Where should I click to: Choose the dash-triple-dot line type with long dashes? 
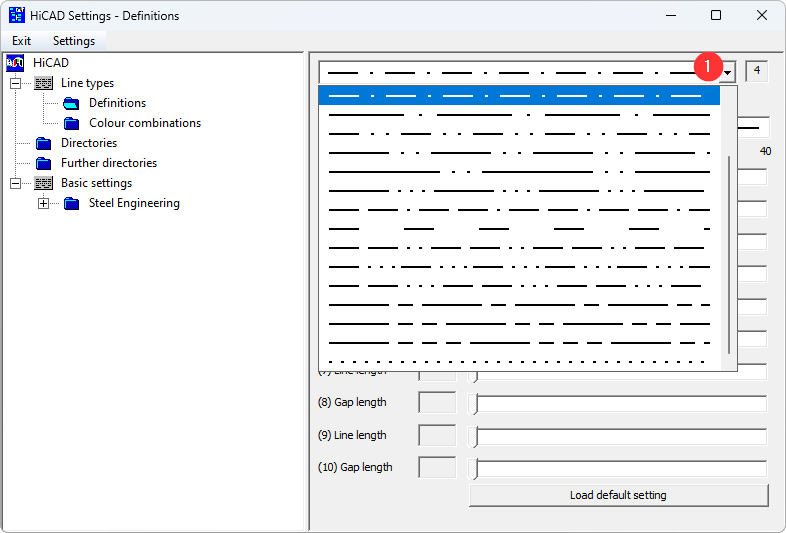coord(519,191)
